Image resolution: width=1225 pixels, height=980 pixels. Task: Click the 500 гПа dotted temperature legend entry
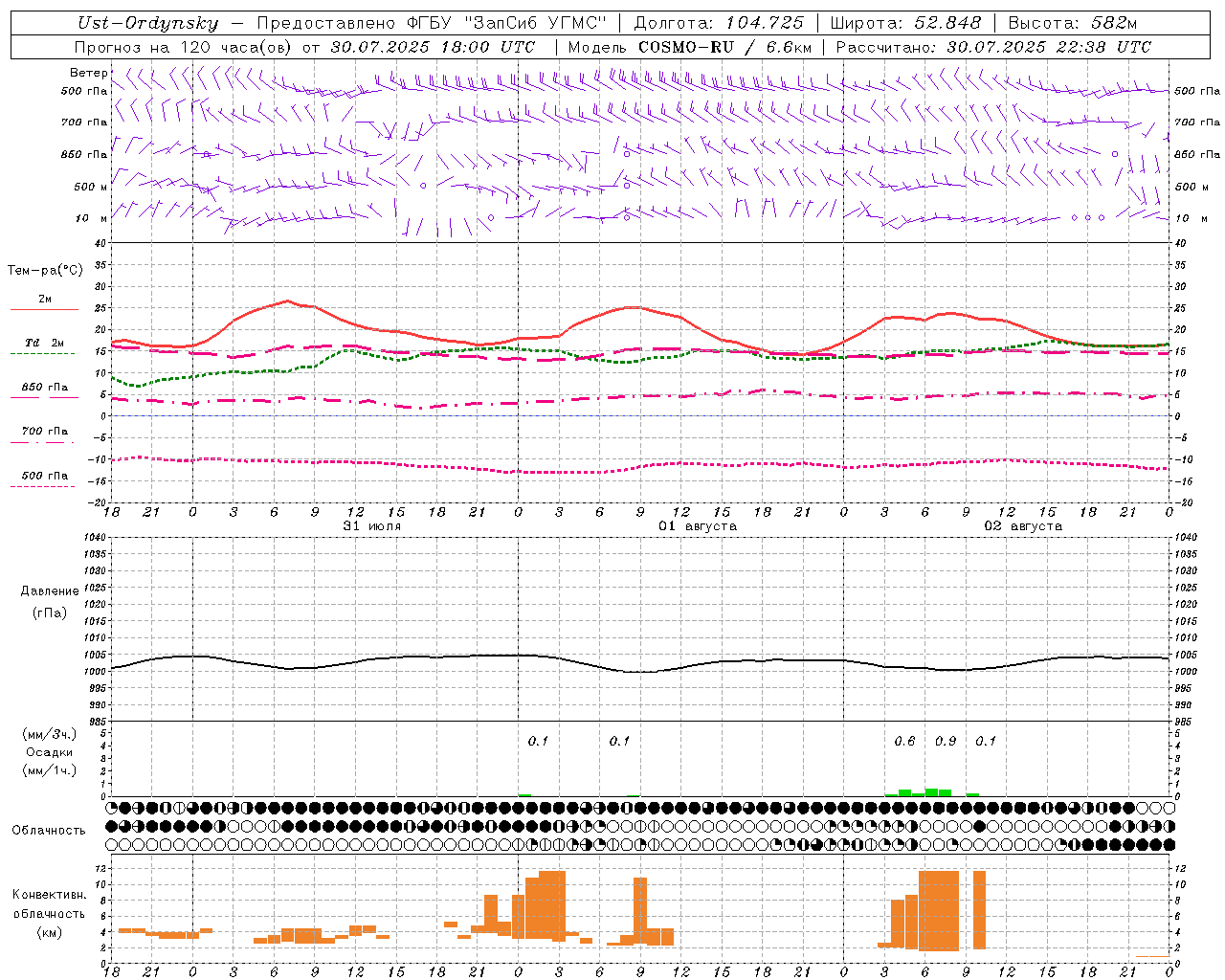(x=45, y=476)
